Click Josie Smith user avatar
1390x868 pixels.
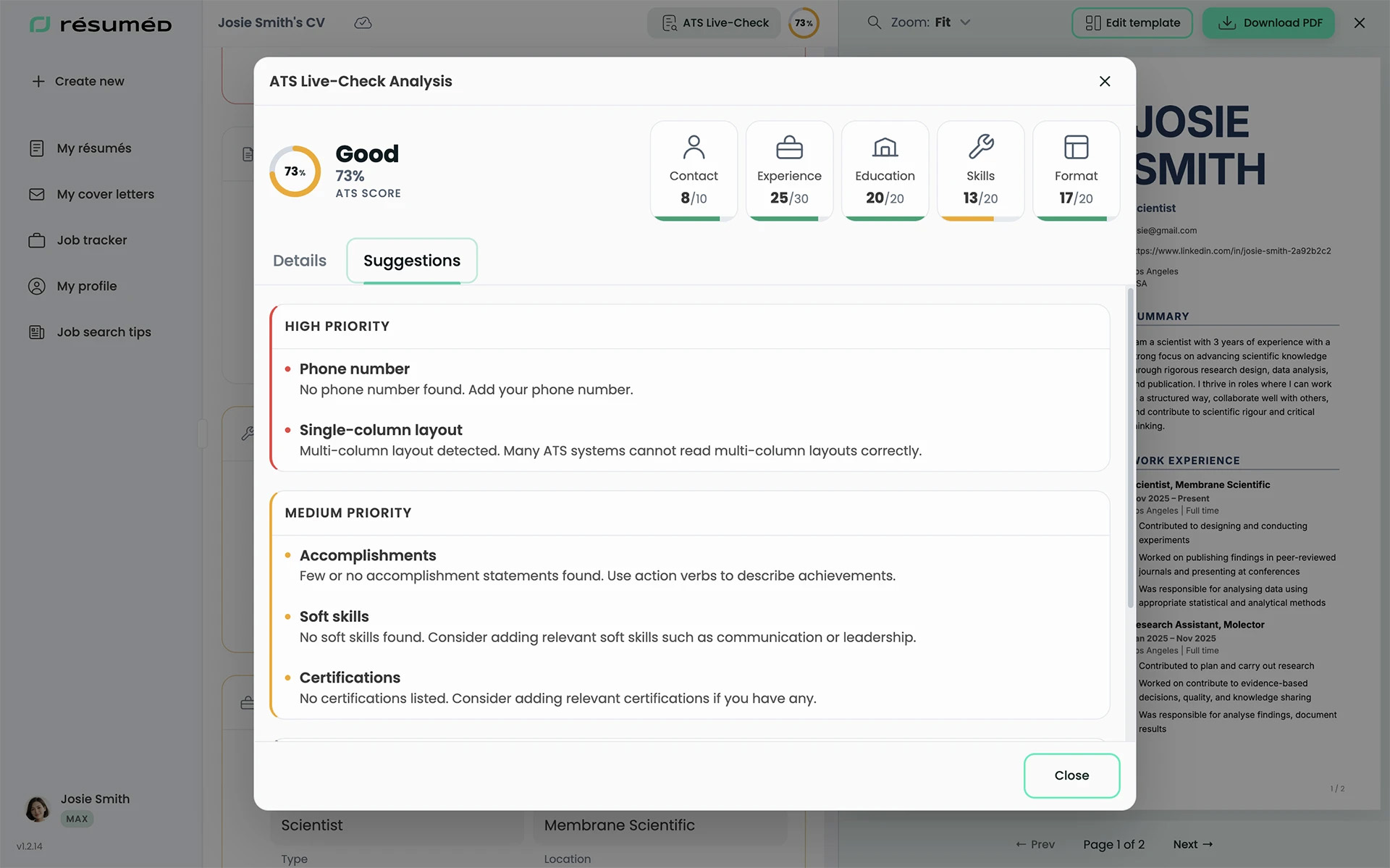tap(37, 809)
